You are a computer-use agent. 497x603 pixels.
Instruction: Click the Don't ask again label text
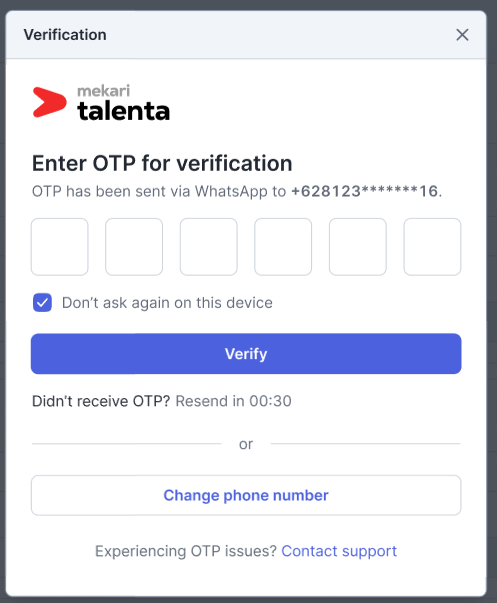click(x=167, y=303)
